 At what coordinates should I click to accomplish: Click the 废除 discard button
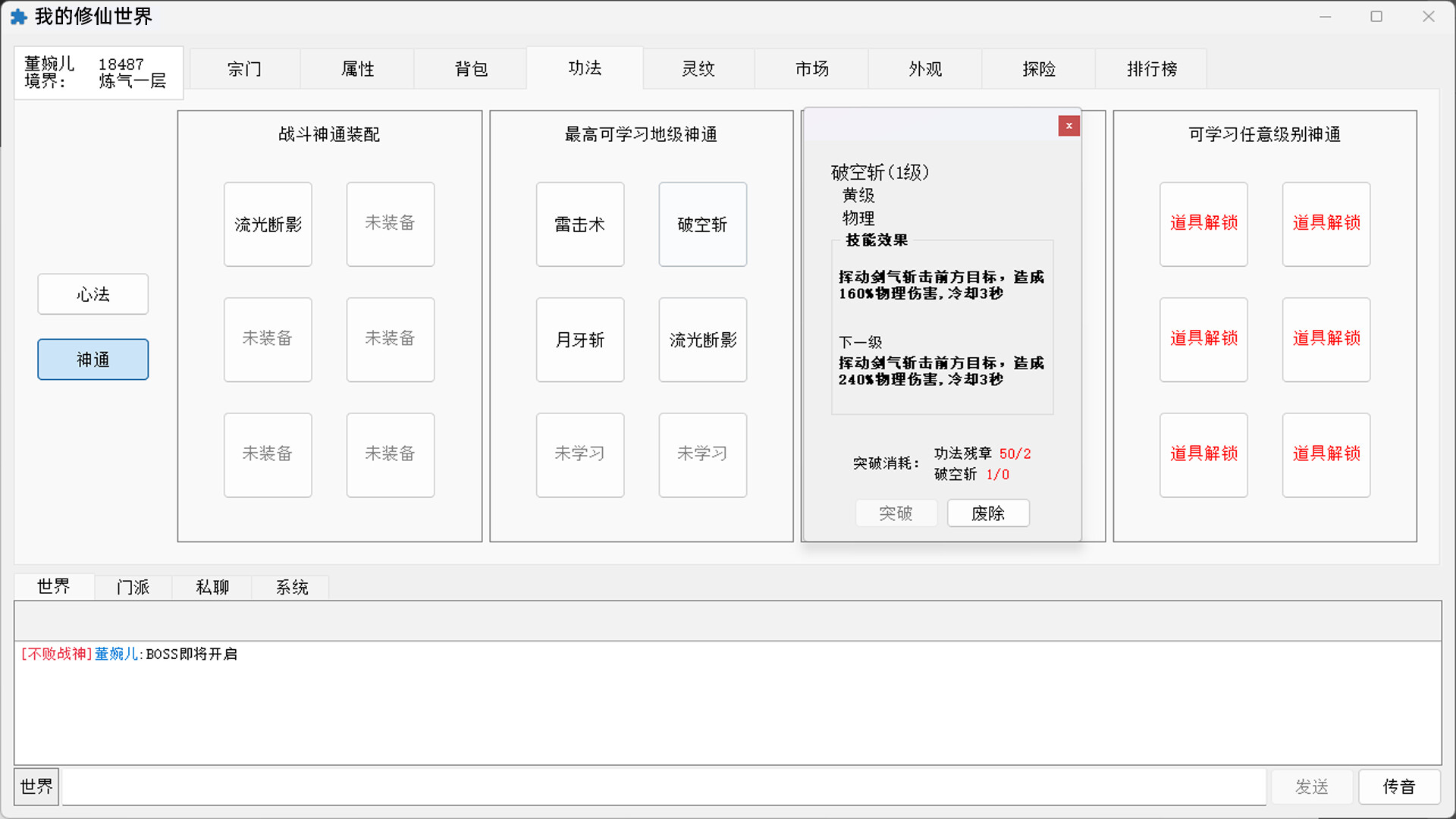tap(987, 513)
